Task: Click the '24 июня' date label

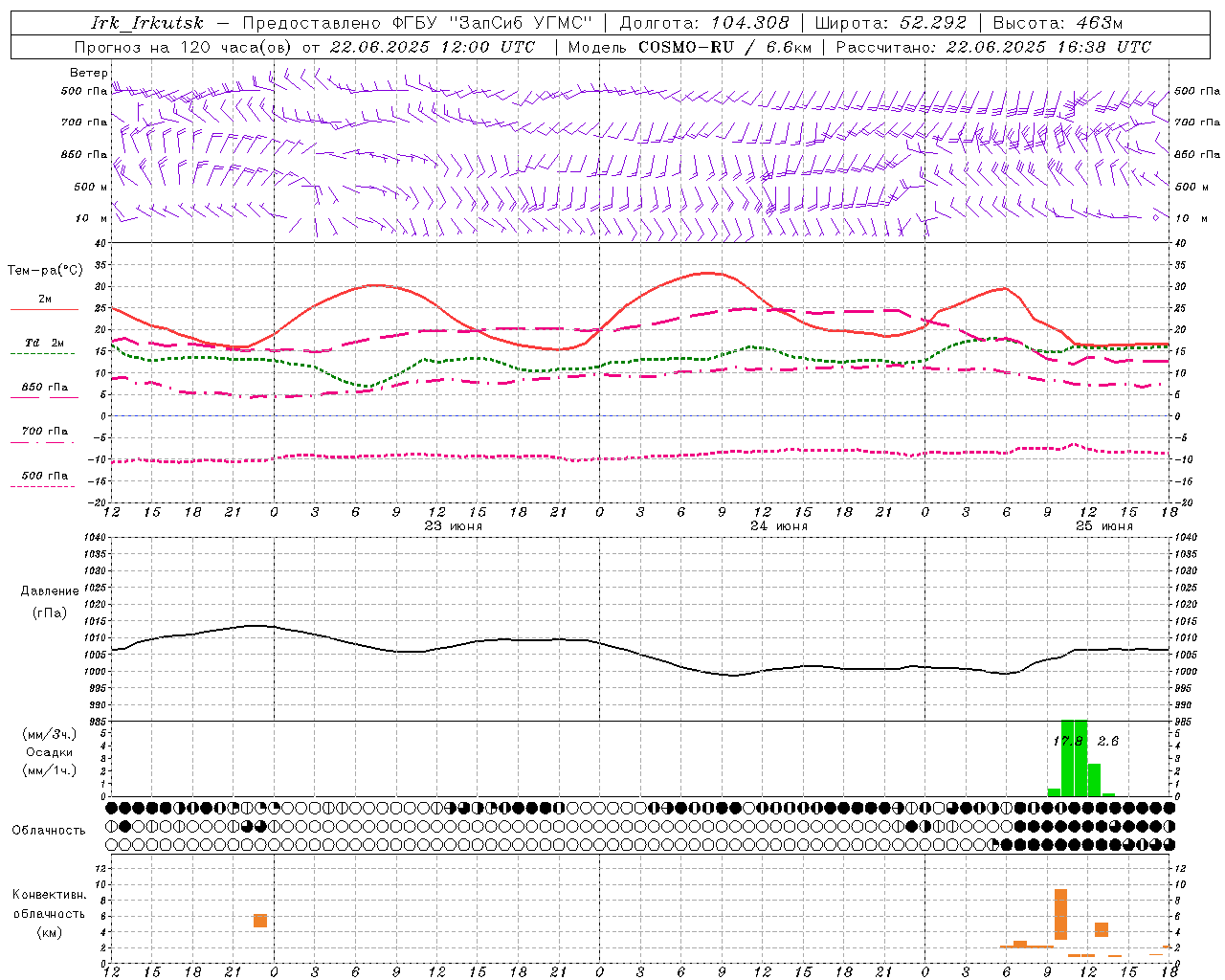Action: tap(779, 526)
